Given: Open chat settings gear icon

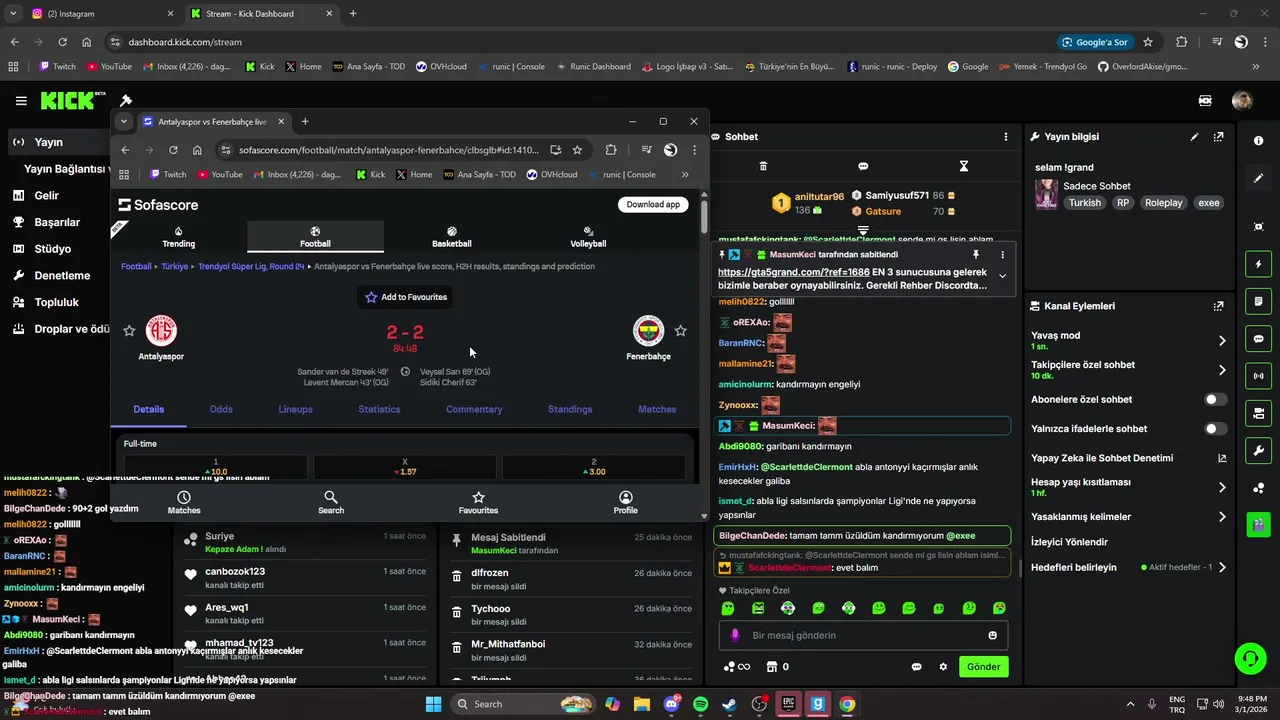Looking at the screenshot, I should tap(943, 667).
